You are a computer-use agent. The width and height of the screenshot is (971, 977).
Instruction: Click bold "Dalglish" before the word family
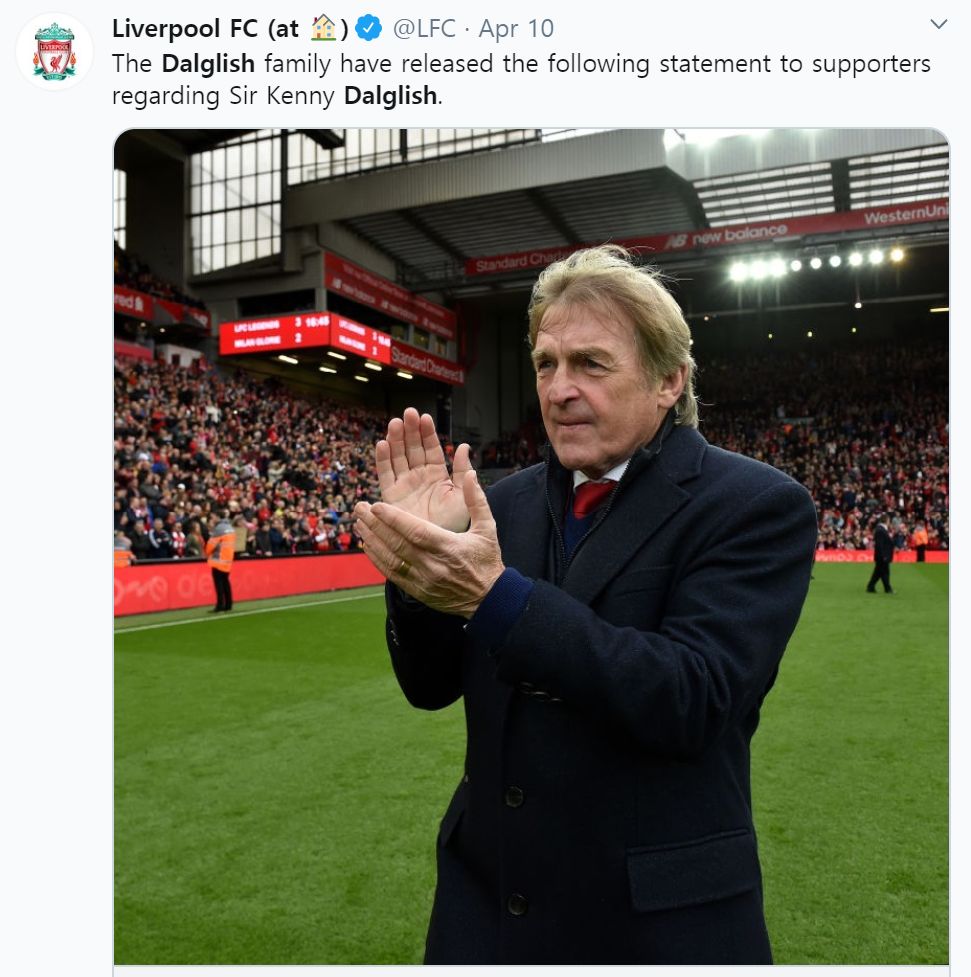(x=209, y=64)
